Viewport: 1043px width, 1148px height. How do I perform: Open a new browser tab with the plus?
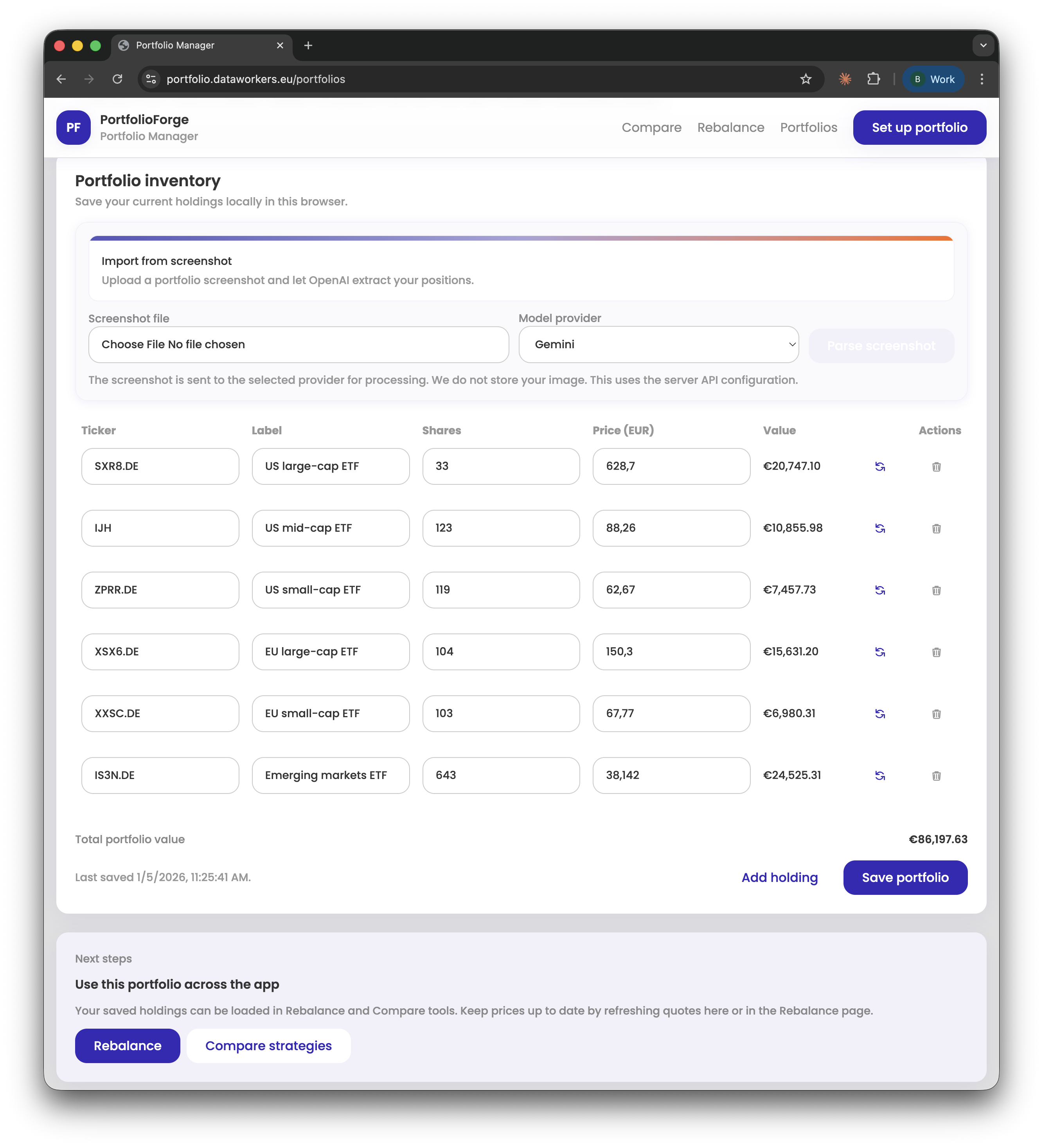tap(308, 45)
